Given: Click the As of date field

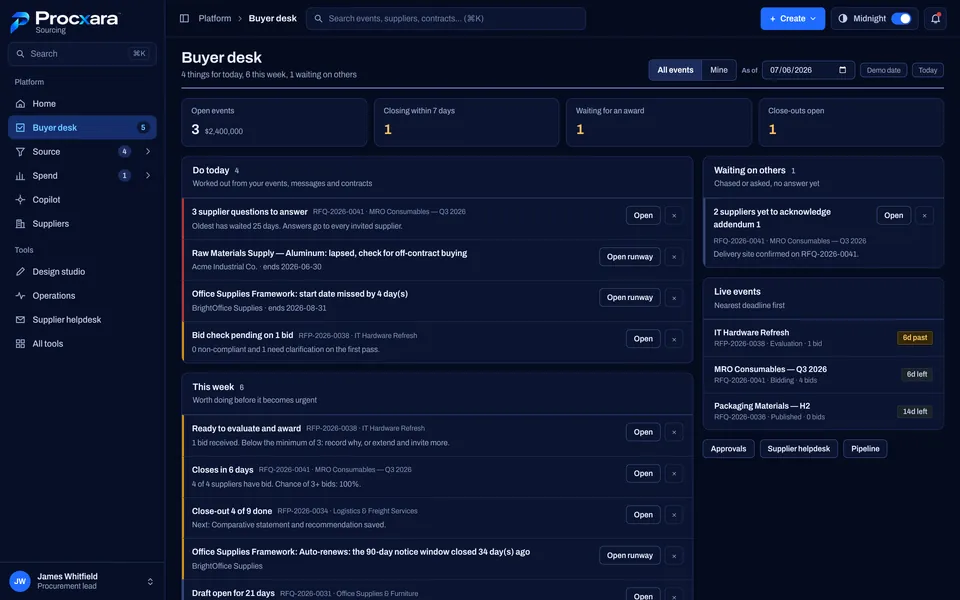Looking at the screenshot, I should click(x=808, y=70).
